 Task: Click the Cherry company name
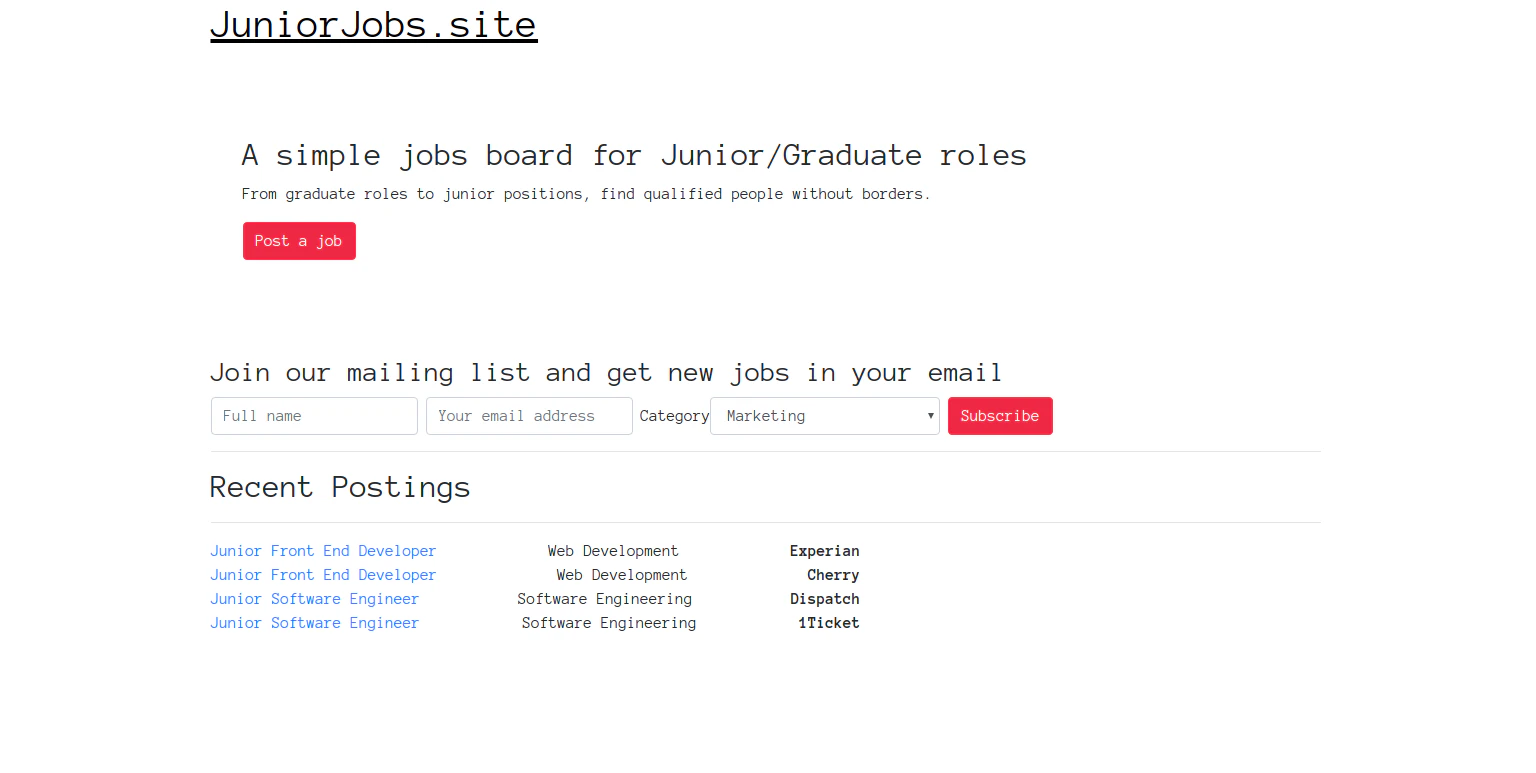pyautogui.click(x=833, y=574)
